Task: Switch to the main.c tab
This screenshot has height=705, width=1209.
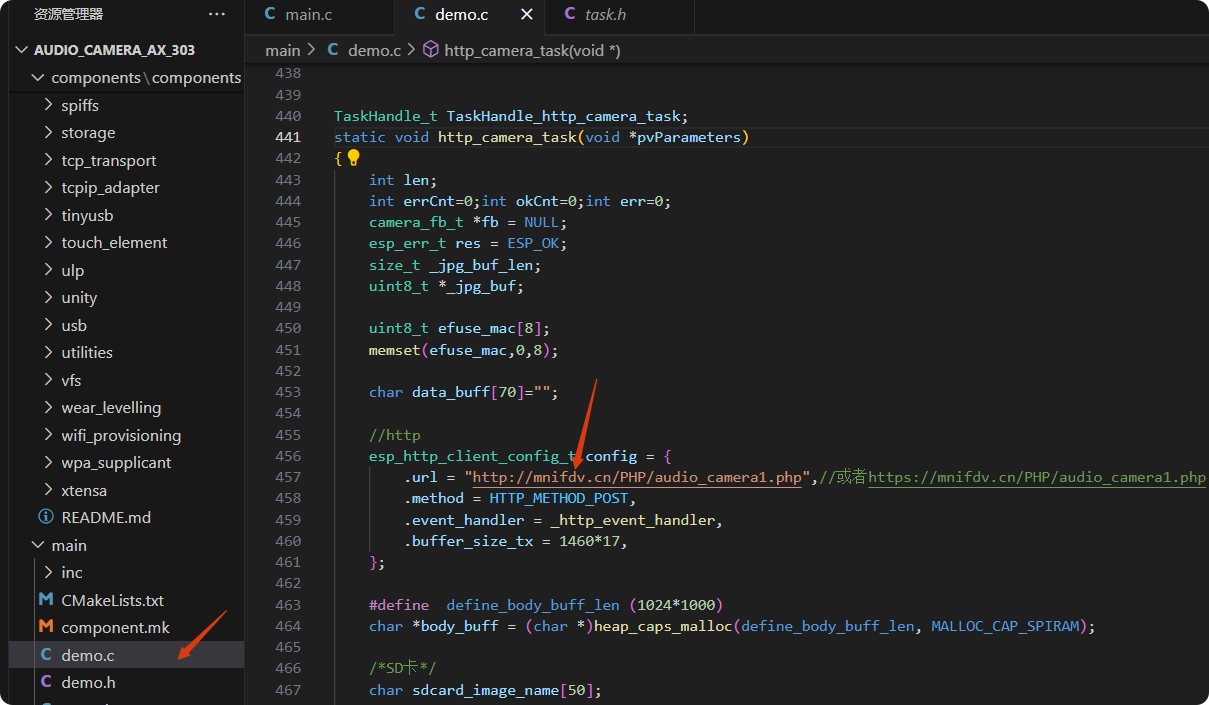Action: (319, 15)
